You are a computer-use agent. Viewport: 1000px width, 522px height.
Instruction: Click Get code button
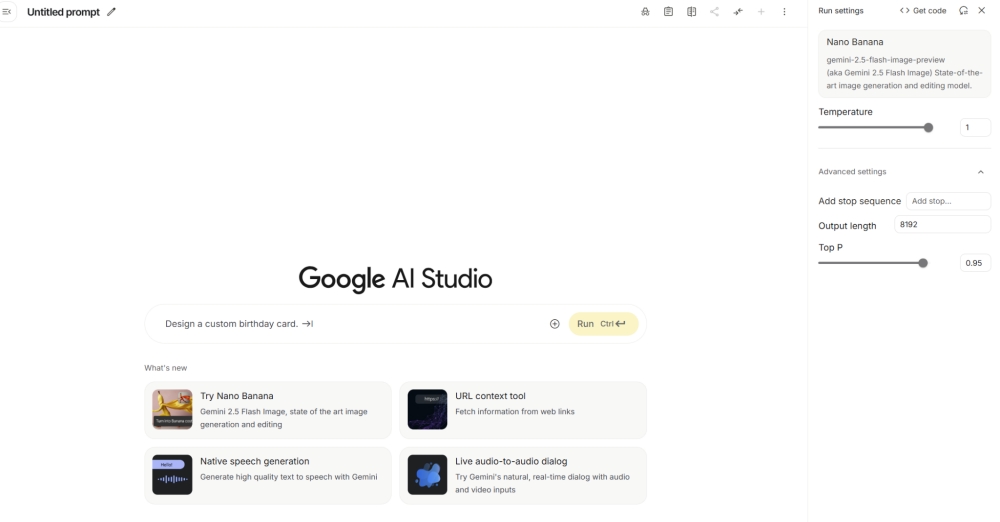click(x=923, y=10)
